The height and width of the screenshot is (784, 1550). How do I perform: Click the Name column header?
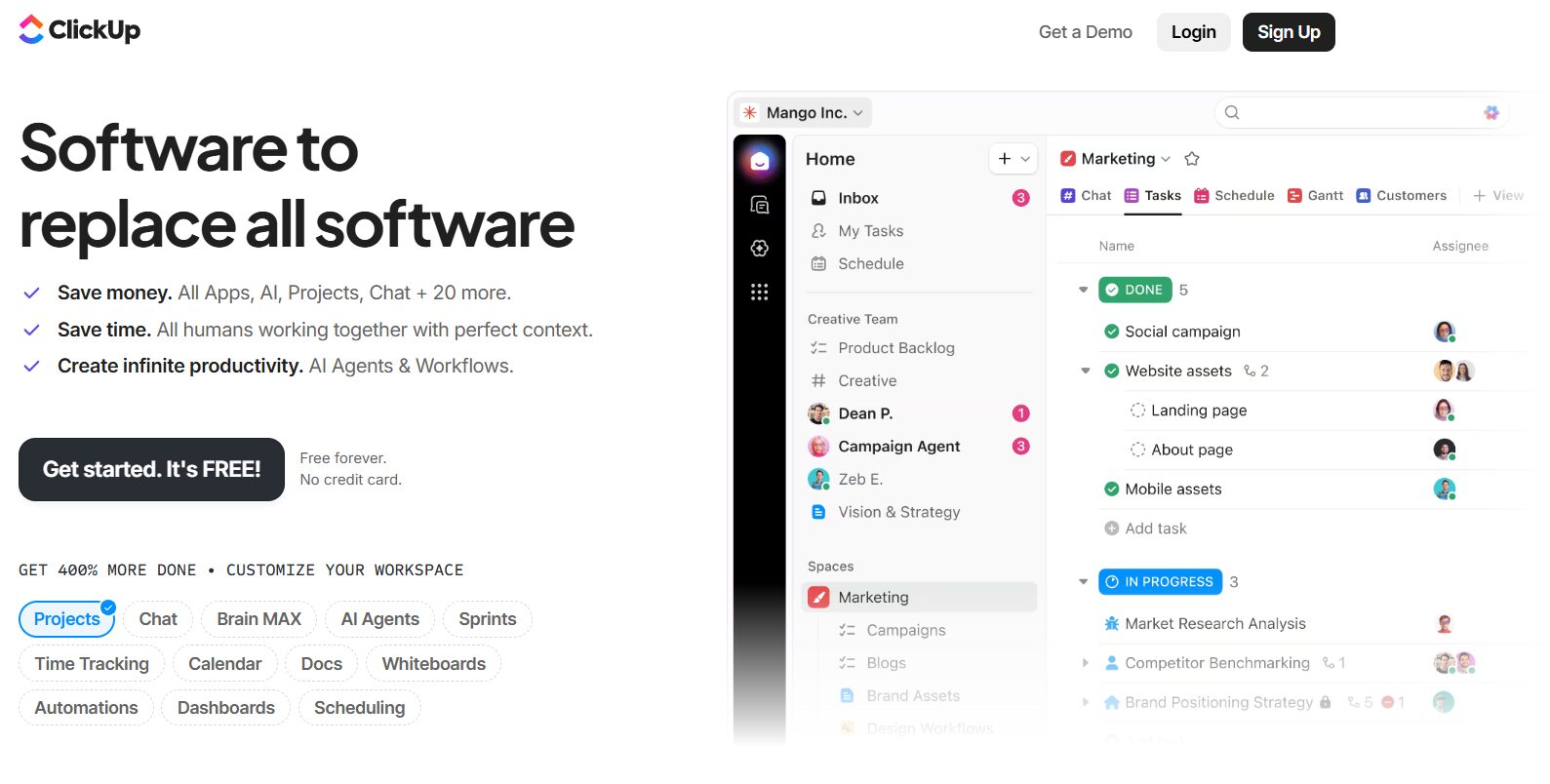click(x=1117, y=247)
